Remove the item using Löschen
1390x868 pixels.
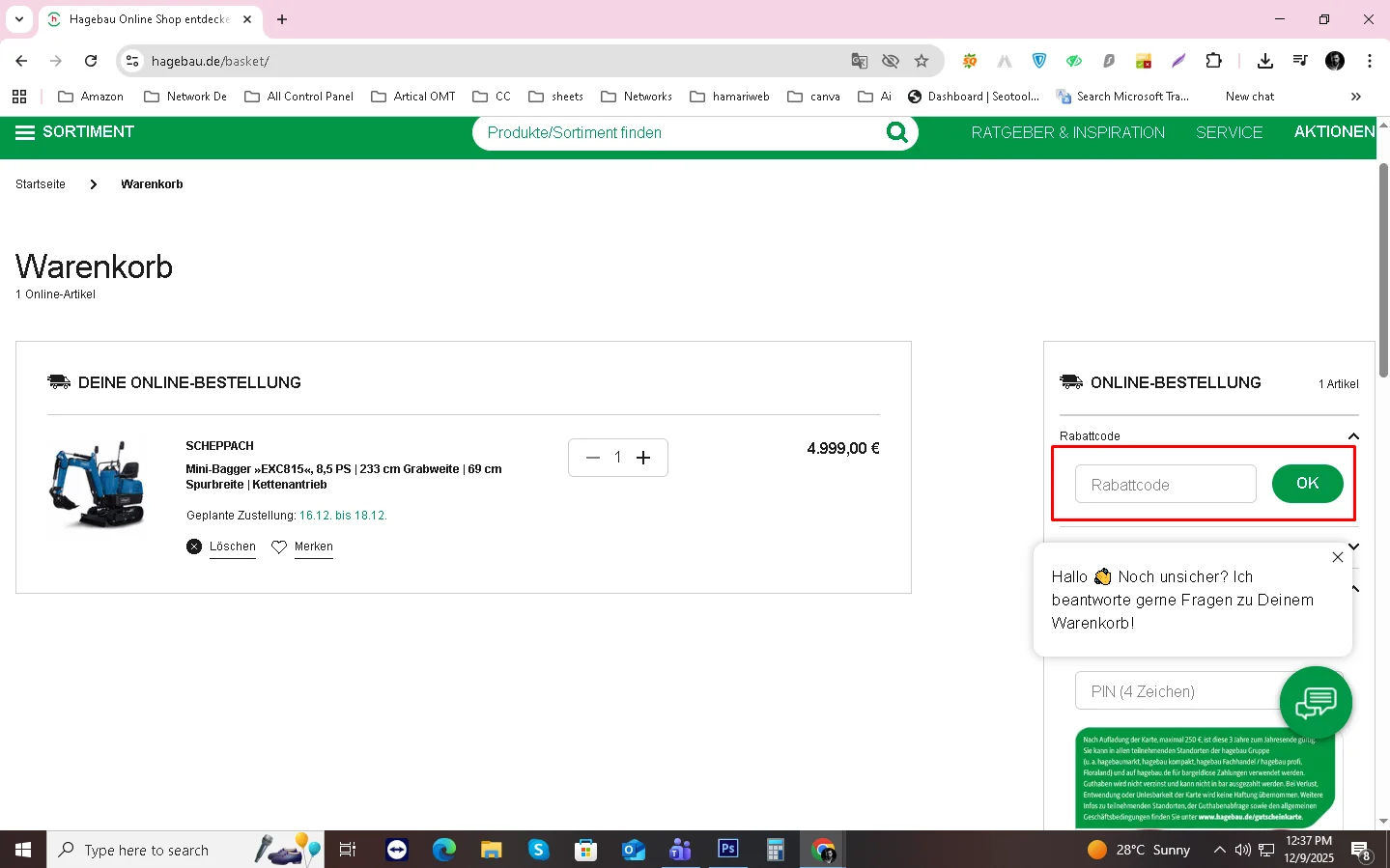(233, 546)
